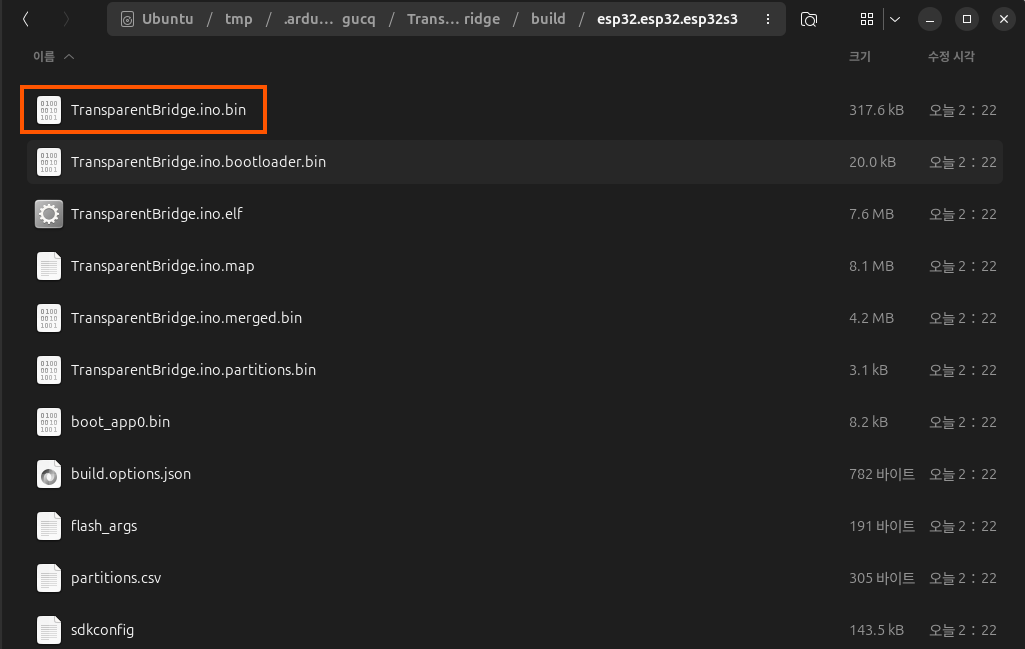The width and height of the screenshot is (1025, 649).
Task: Sort by name column header 이름
Action: [x=44, y=57]
